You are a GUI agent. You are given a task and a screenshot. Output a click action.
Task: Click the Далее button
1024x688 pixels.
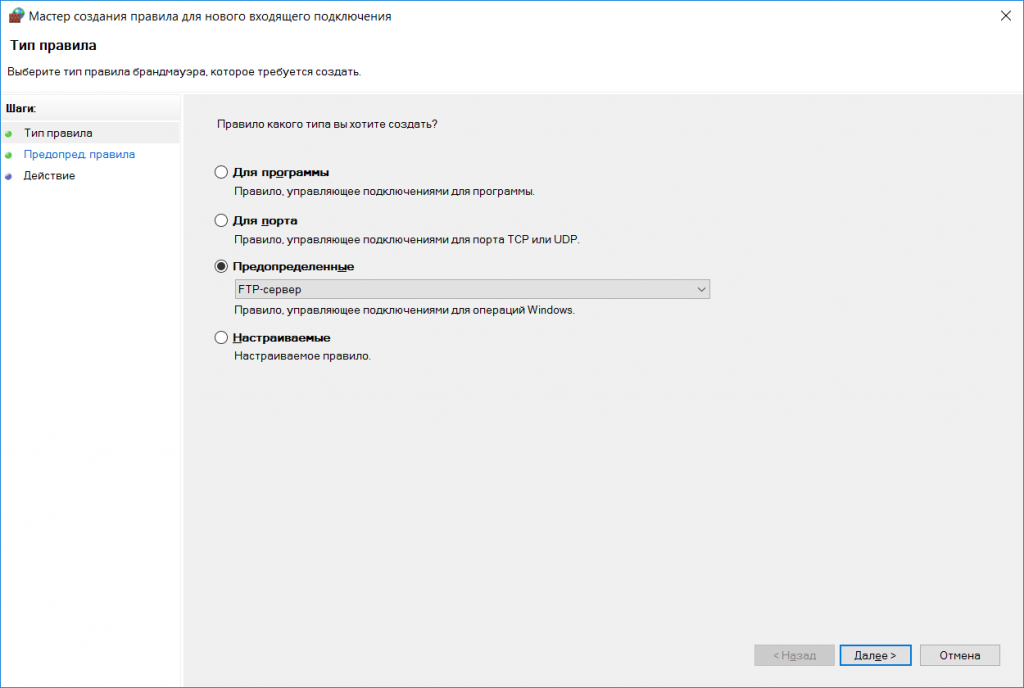tap(875, 655)
